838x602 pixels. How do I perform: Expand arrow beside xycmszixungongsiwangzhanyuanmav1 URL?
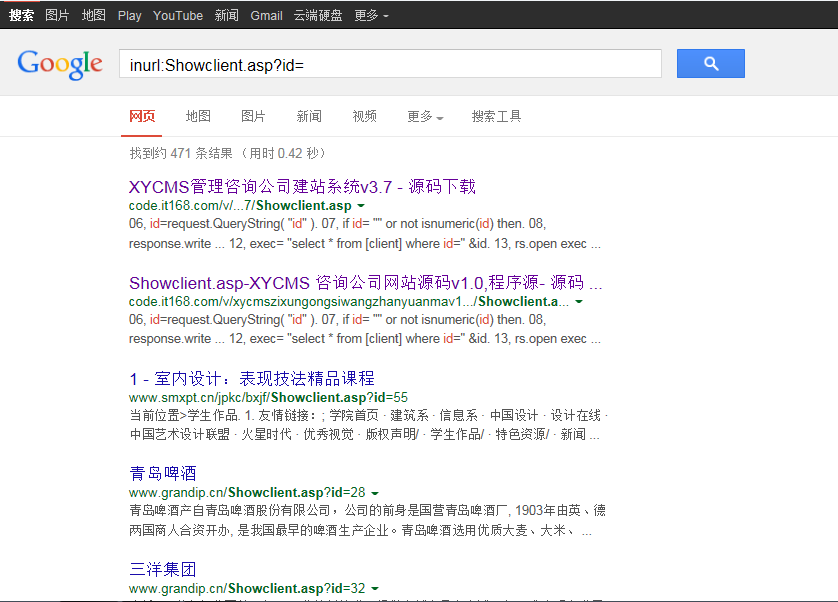579,302
